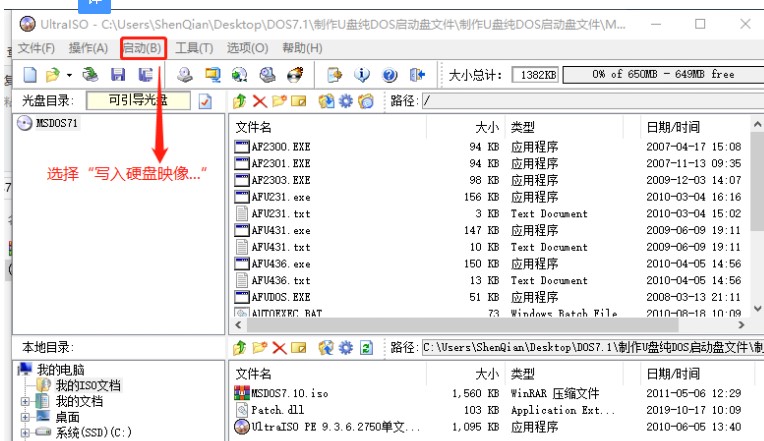
Task: Expand the 我的文档 tree node
Action: click(25, 402)
